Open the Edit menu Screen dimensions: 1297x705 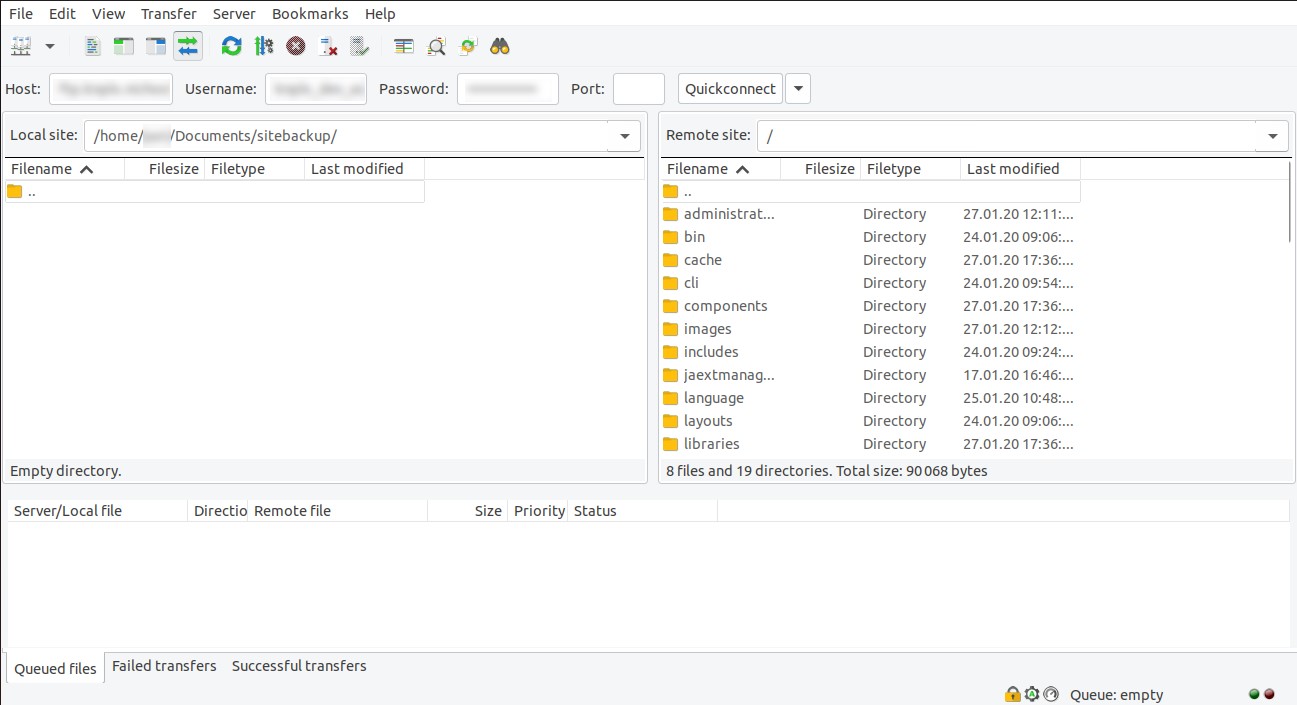[62, 14]
